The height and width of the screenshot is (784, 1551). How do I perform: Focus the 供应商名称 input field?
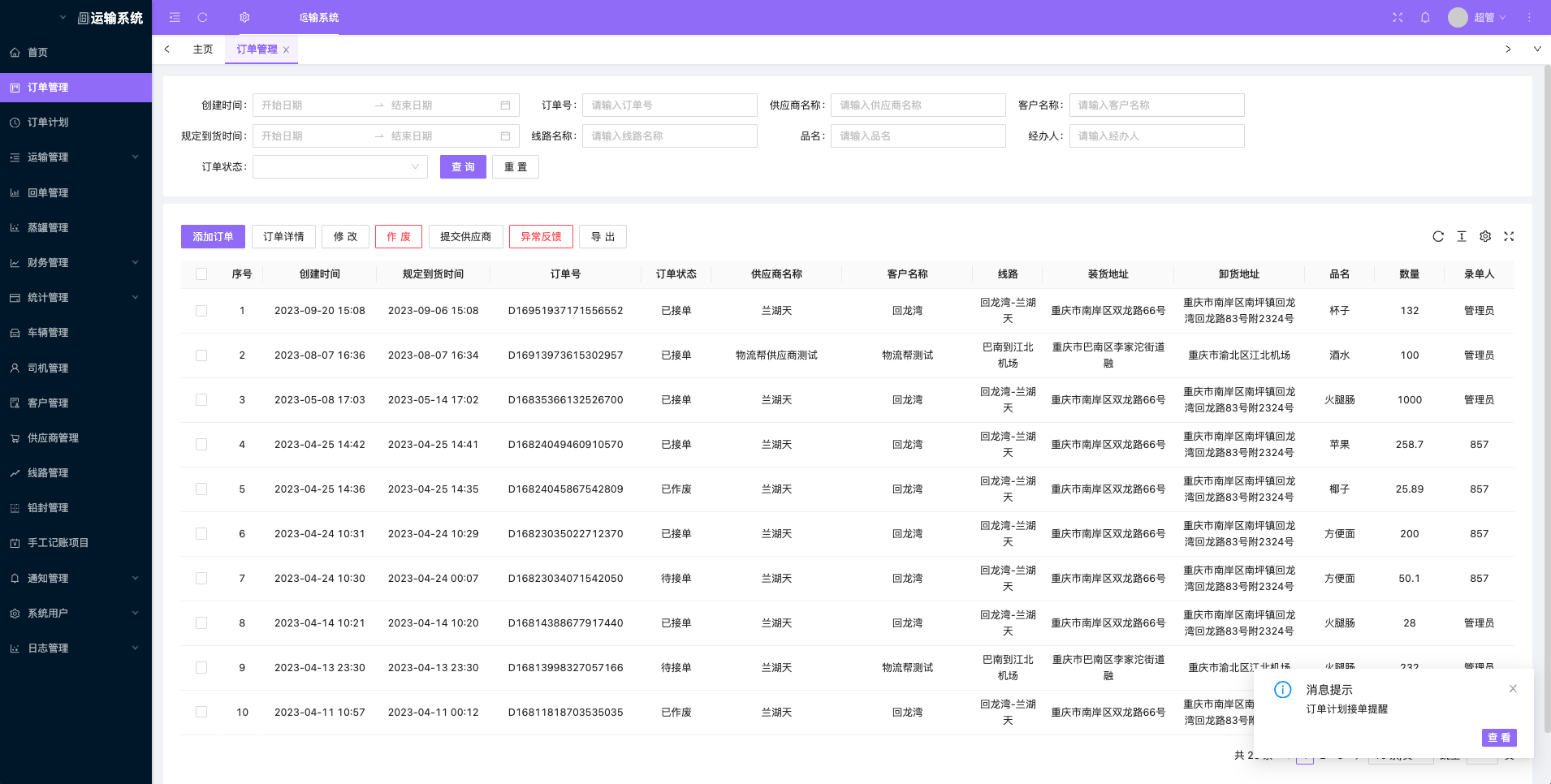(x=918, y=105)
